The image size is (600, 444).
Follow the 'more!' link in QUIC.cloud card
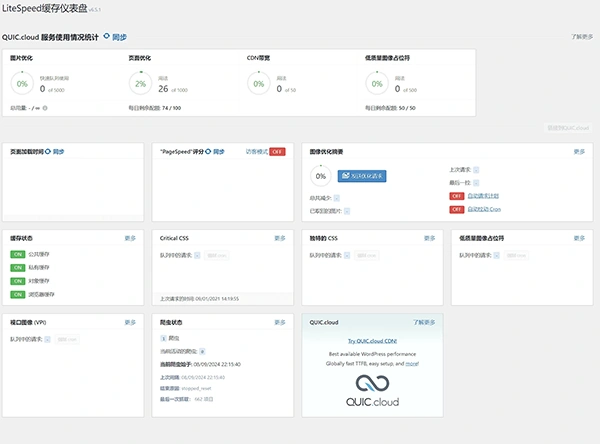point(412,364)
